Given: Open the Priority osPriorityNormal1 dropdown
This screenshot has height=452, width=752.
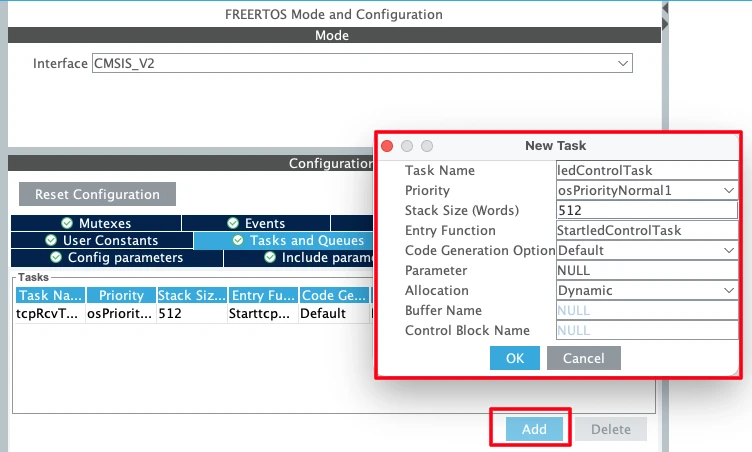Looking at the screenshot, I should tap(647, 190).
